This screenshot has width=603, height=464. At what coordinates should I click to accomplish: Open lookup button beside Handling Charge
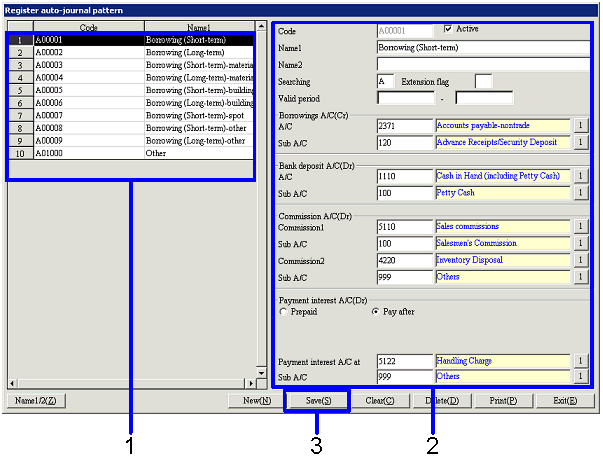point(580,360)
